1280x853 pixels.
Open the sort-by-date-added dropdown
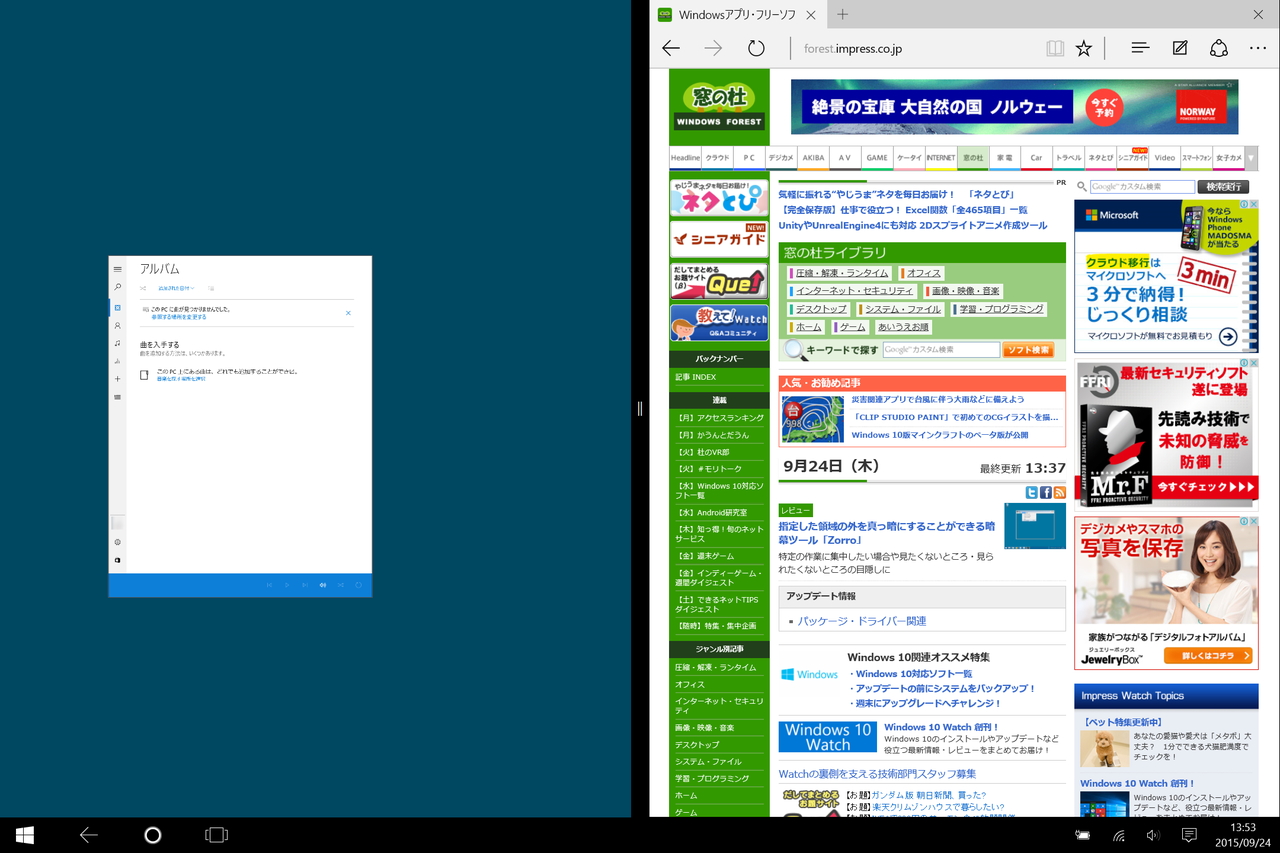coord(176,289)
